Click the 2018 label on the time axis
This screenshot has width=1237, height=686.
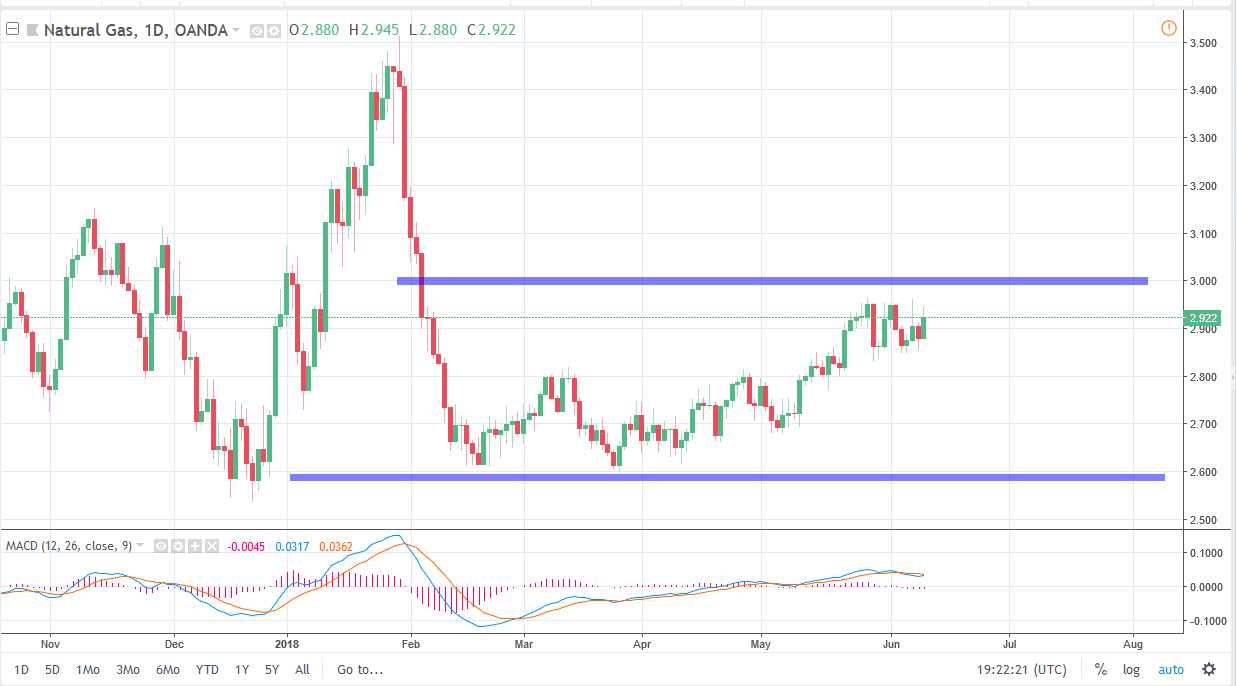[287, 643]
